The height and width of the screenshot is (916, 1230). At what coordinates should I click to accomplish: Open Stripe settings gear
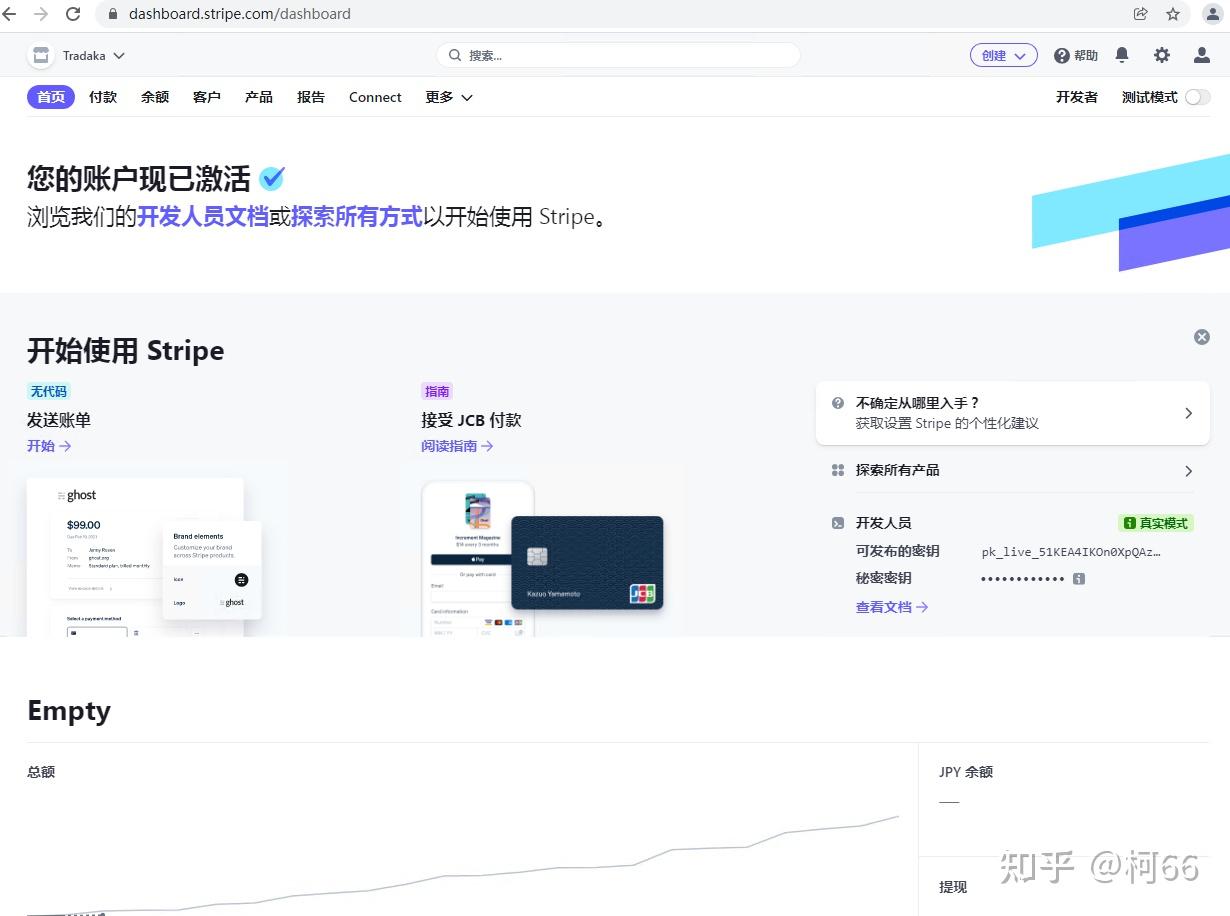pyautogui.click(x=1161, y=55)
